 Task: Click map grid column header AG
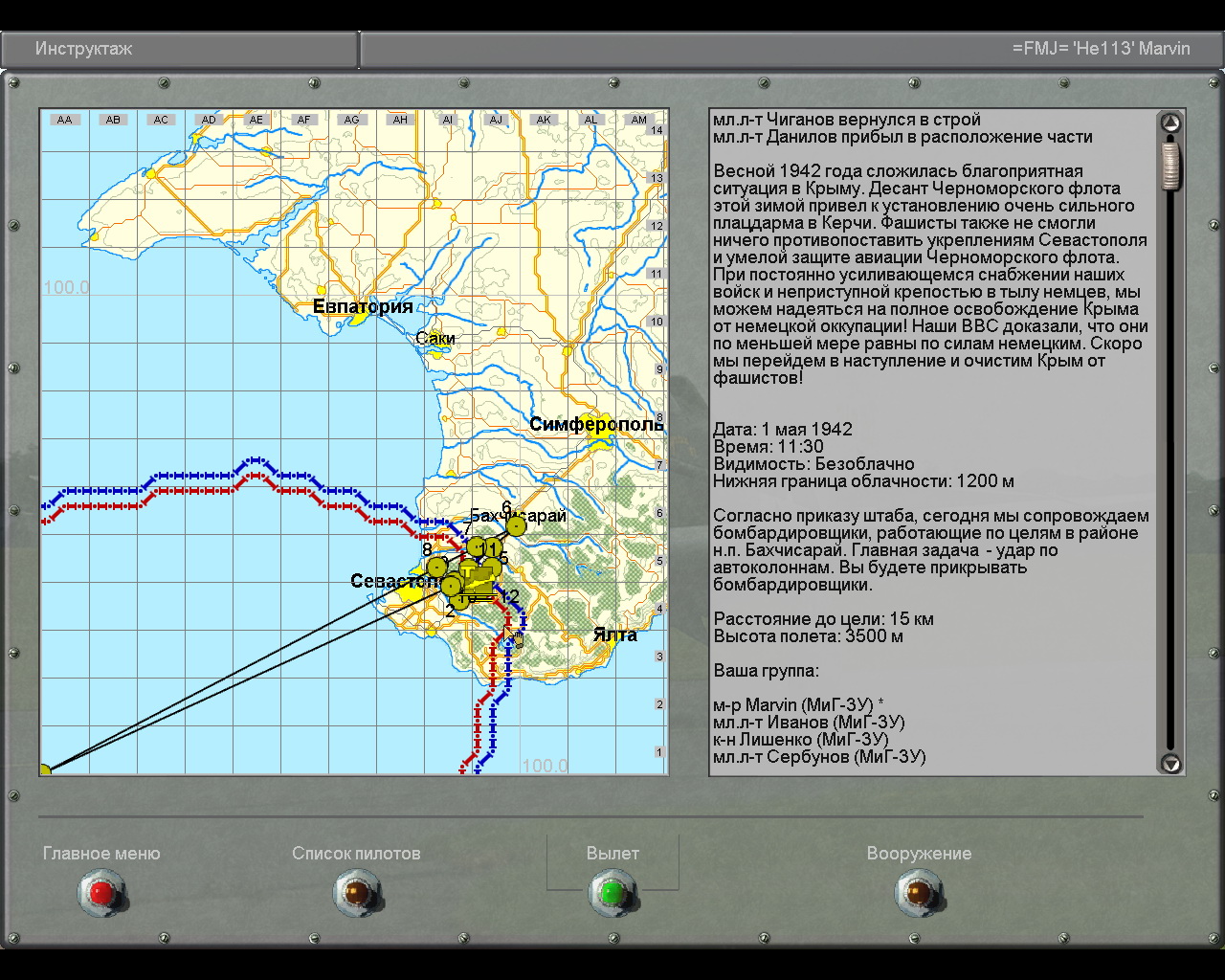[x=352, y=120]
